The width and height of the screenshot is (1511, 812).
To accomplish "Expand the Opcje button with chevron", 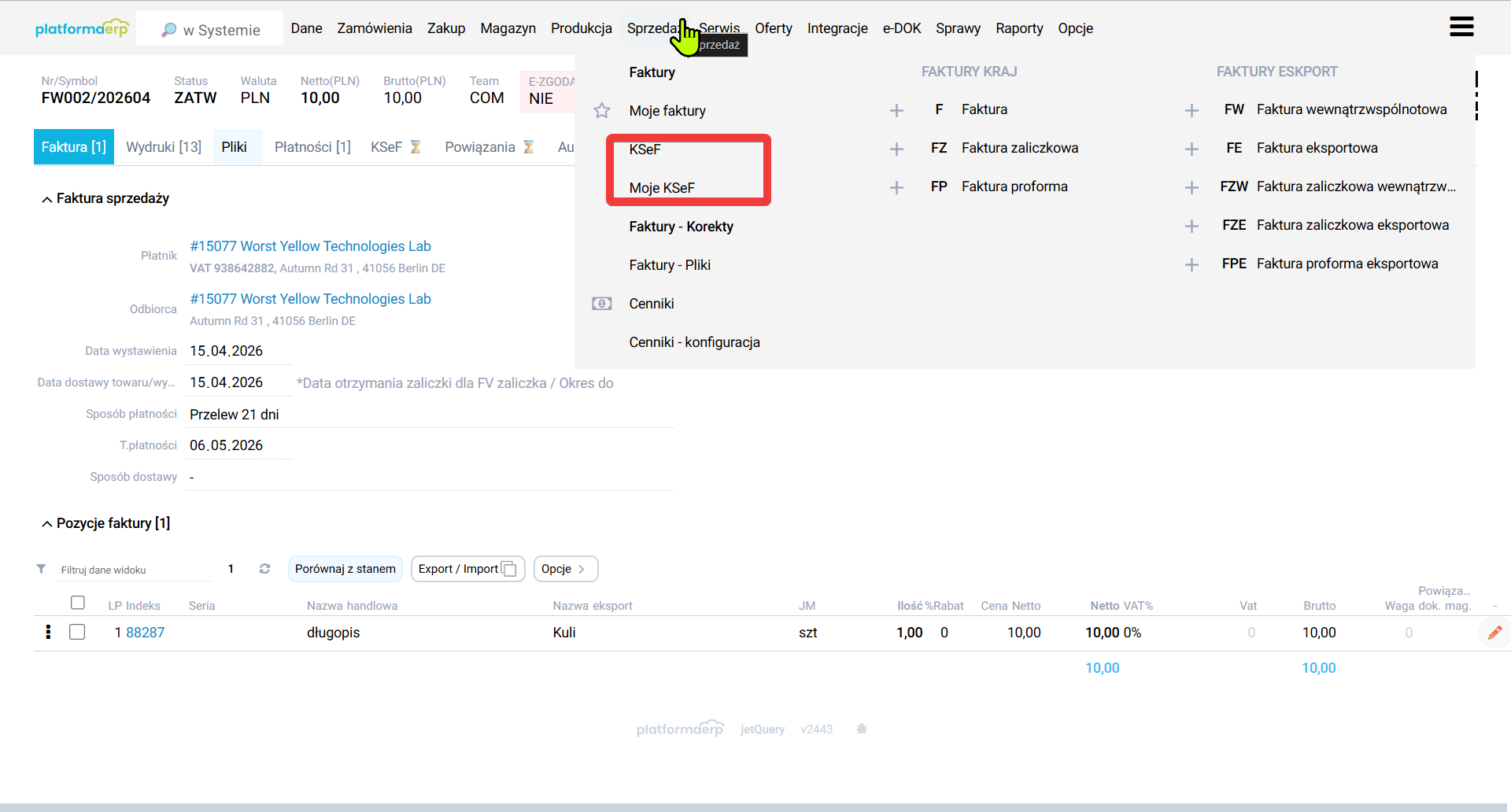I will [x=565, y=569].
